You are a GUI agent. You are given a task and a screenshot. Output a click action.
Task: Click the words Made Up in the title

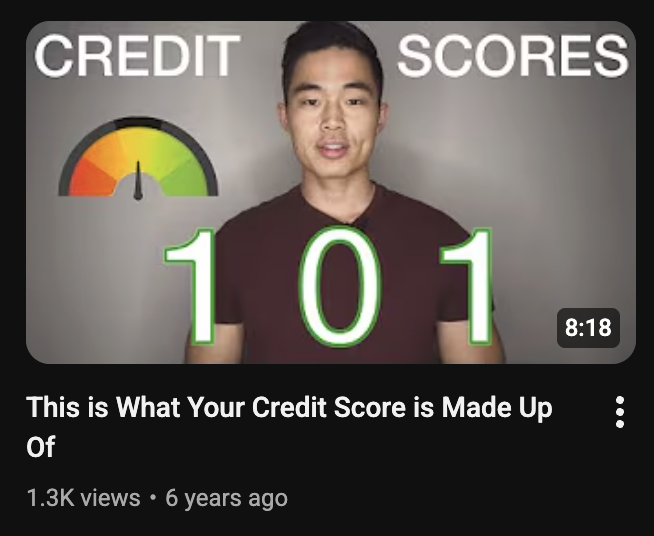click(x=497, y=408)
